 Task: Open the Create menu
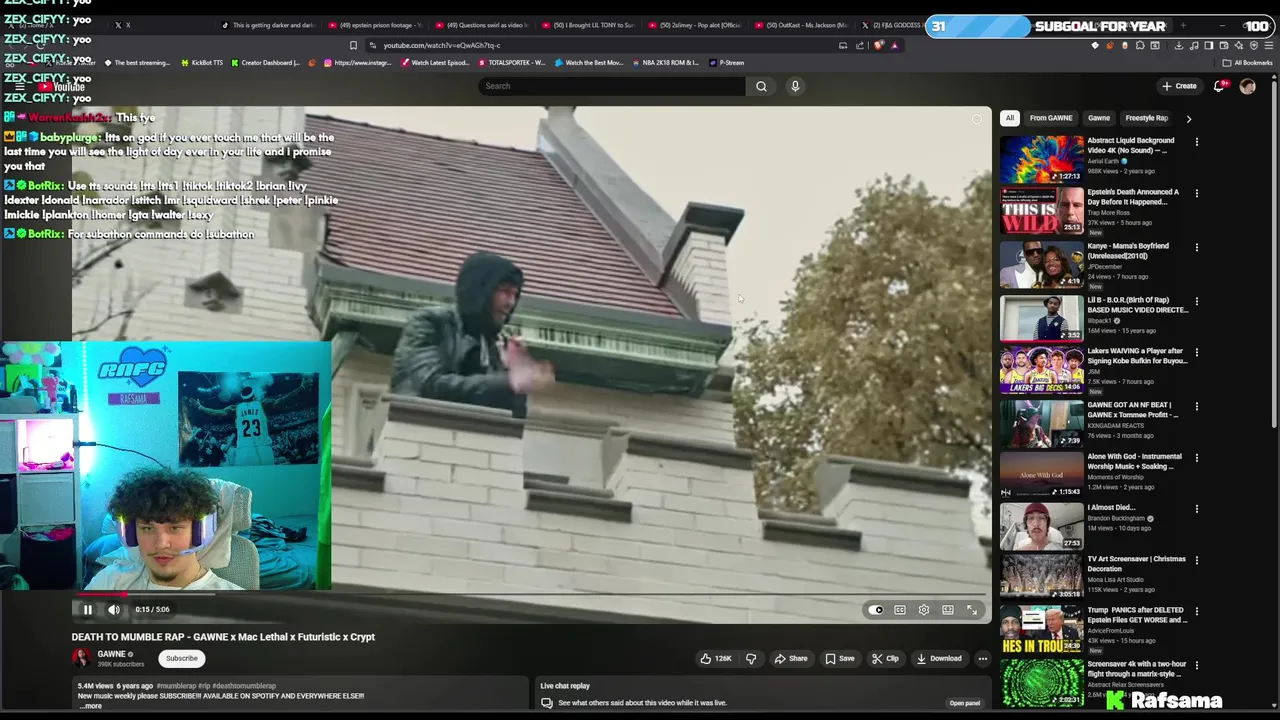1179,86
